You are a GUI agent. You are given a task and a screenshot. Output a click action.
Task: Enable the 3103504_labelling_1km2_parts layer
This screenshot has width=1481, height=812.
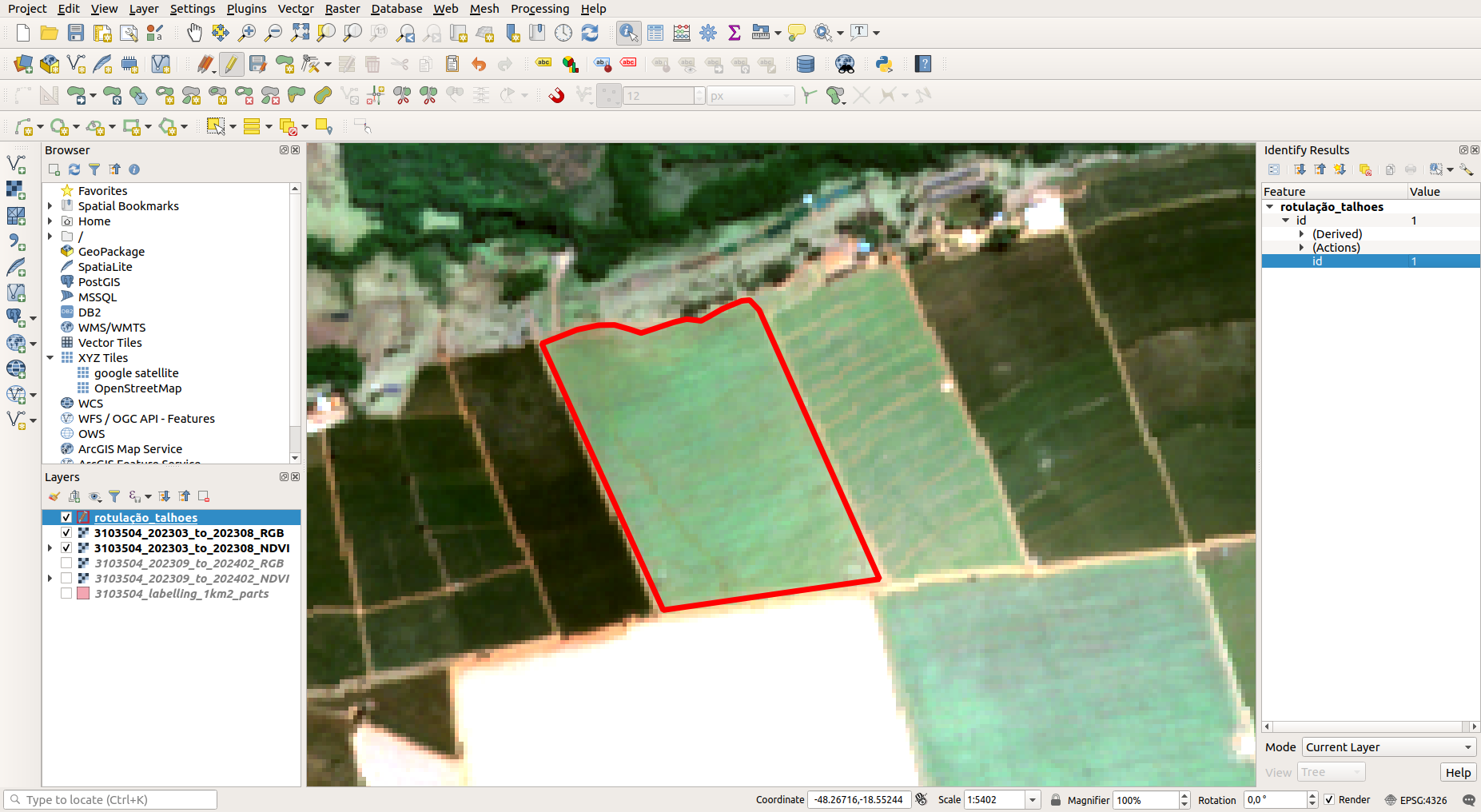pos(66,593)
